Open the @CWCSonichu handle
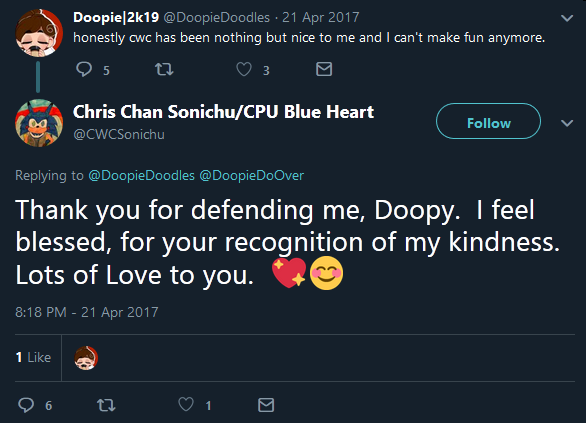Viewport: 586px width, 423px height. [119, 134]
